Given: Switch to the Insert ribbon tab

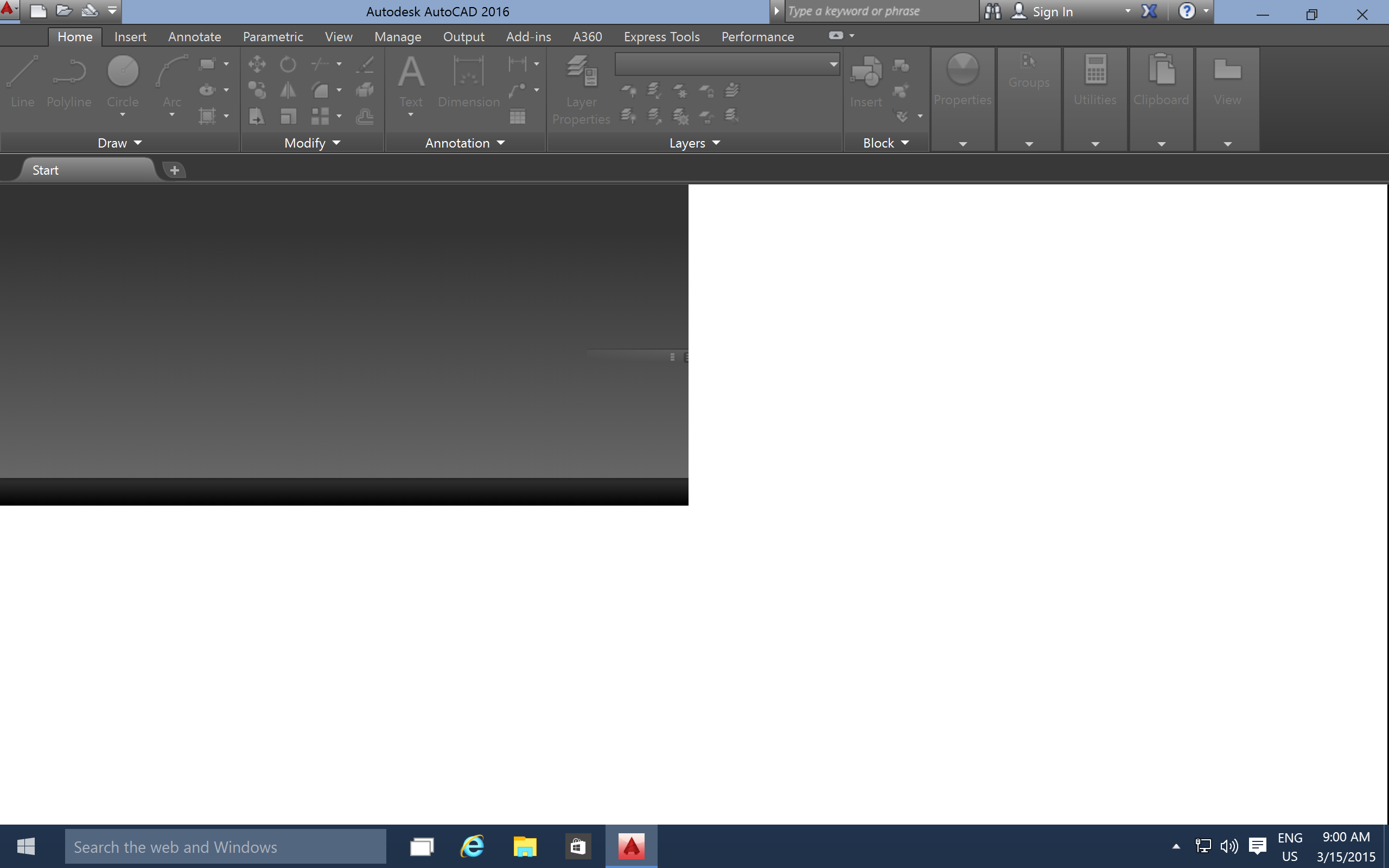Looking at the screenshot, I should (x=130, y=37).
